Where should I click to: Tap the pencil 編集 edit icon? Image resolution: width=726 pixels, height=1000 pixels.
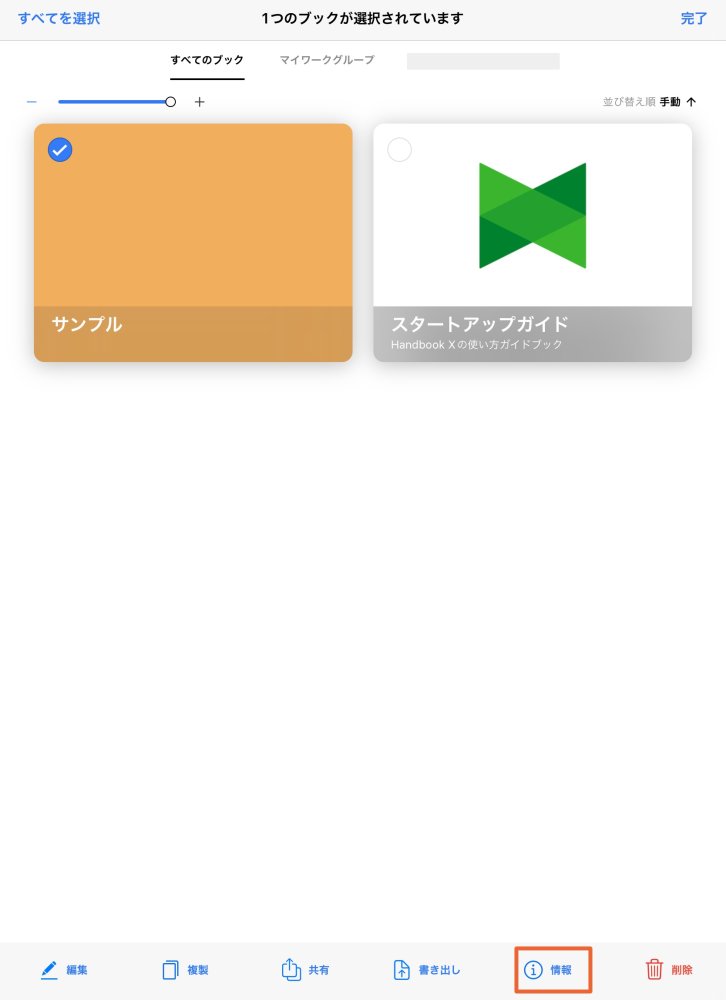49,970
